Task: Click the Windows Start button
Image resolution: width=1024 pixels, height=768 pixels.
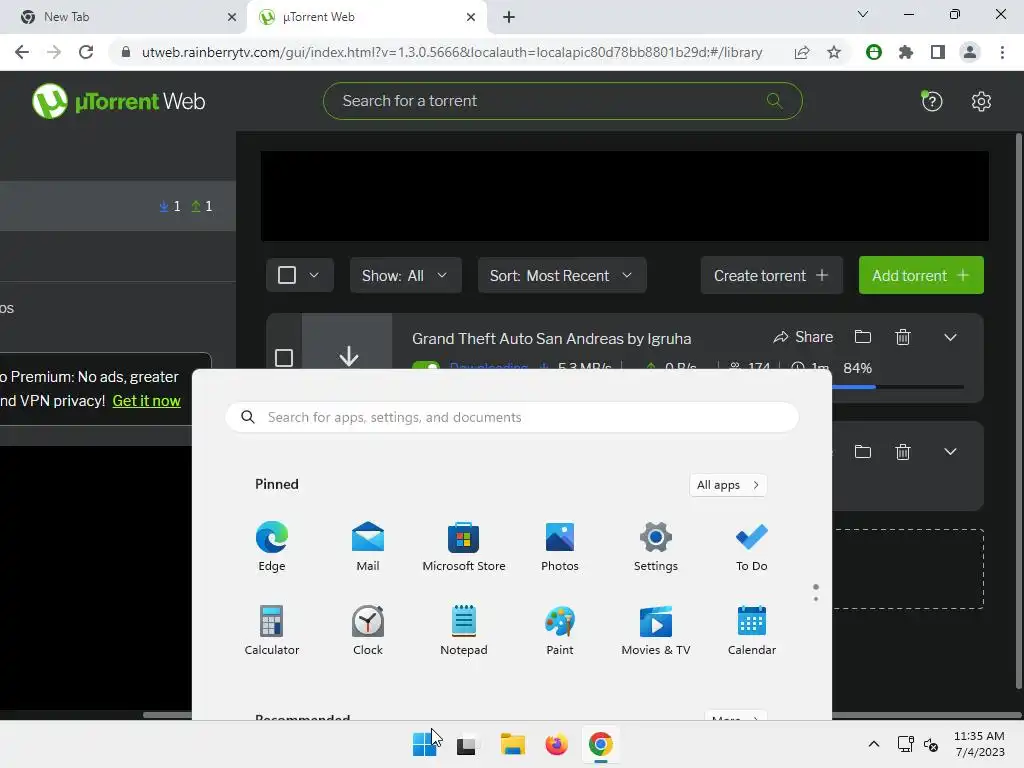Action: [424, 744]
